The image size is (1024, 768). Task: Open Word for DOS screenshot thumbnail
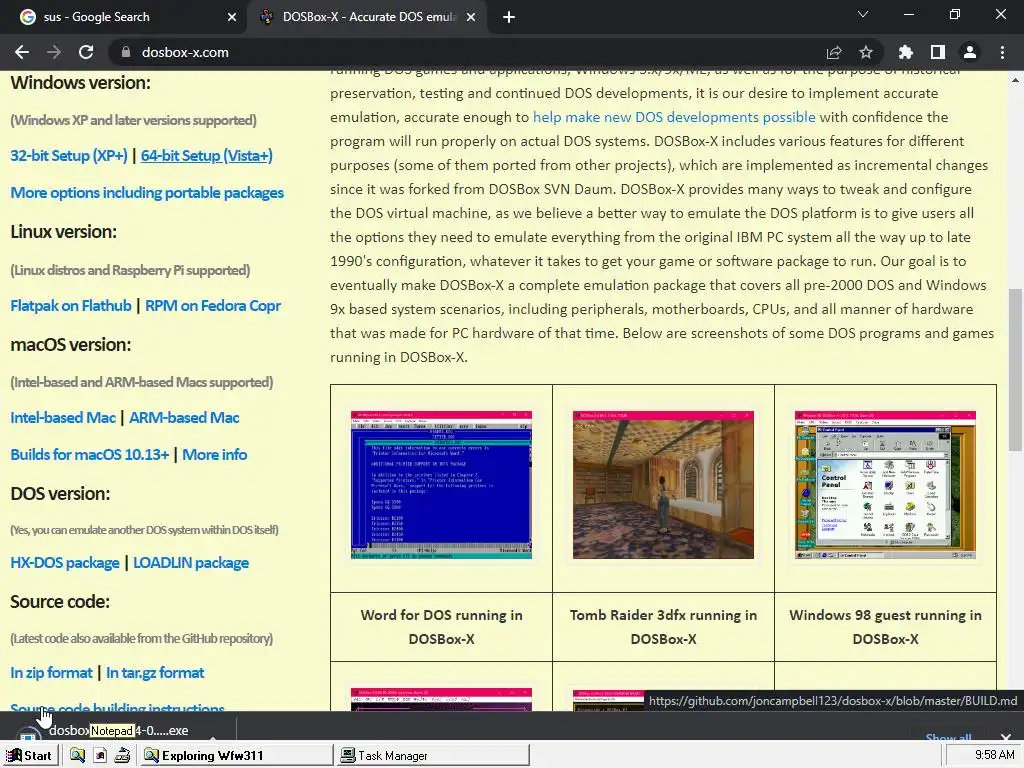coord(441,485)
